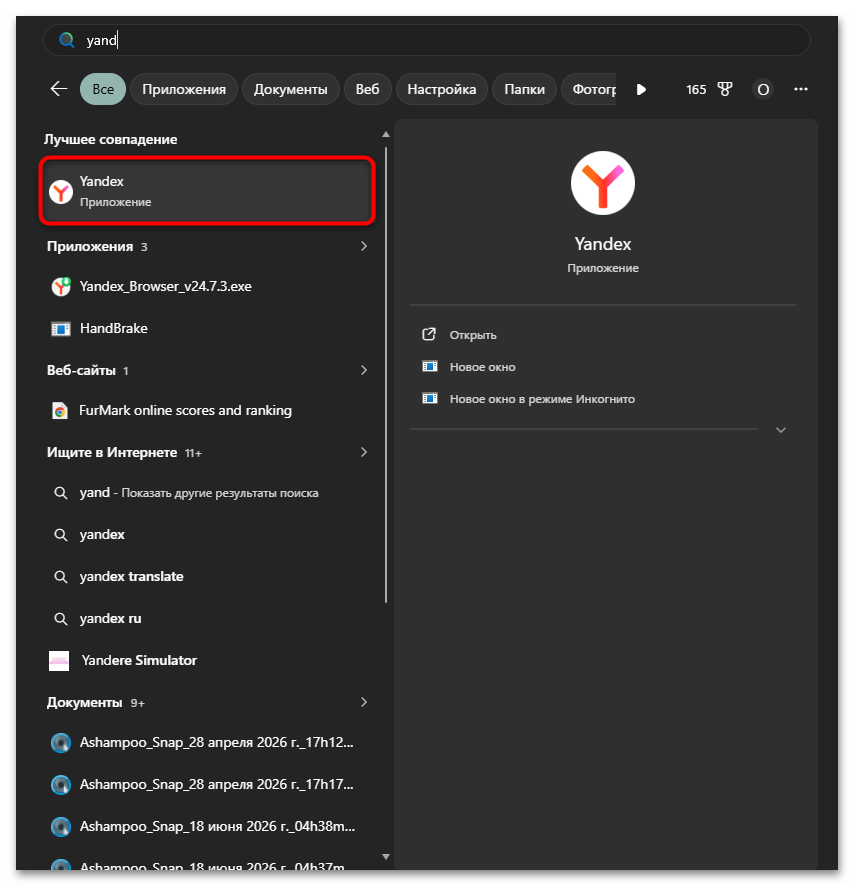
Task: Click Ashampoo_Snap_18 июня 04h38m file icon
Action: [60, 827]
